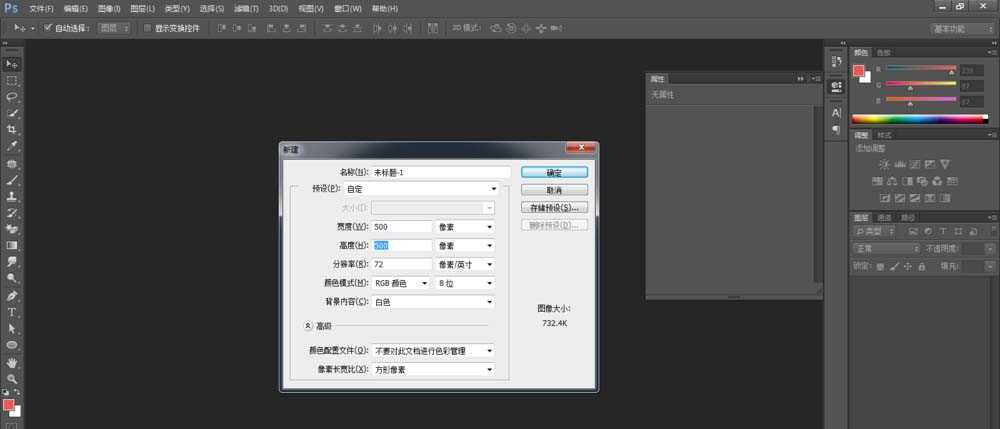1000x429 pixels.
Task: Select the Hand tool
Action: (12, 362)
